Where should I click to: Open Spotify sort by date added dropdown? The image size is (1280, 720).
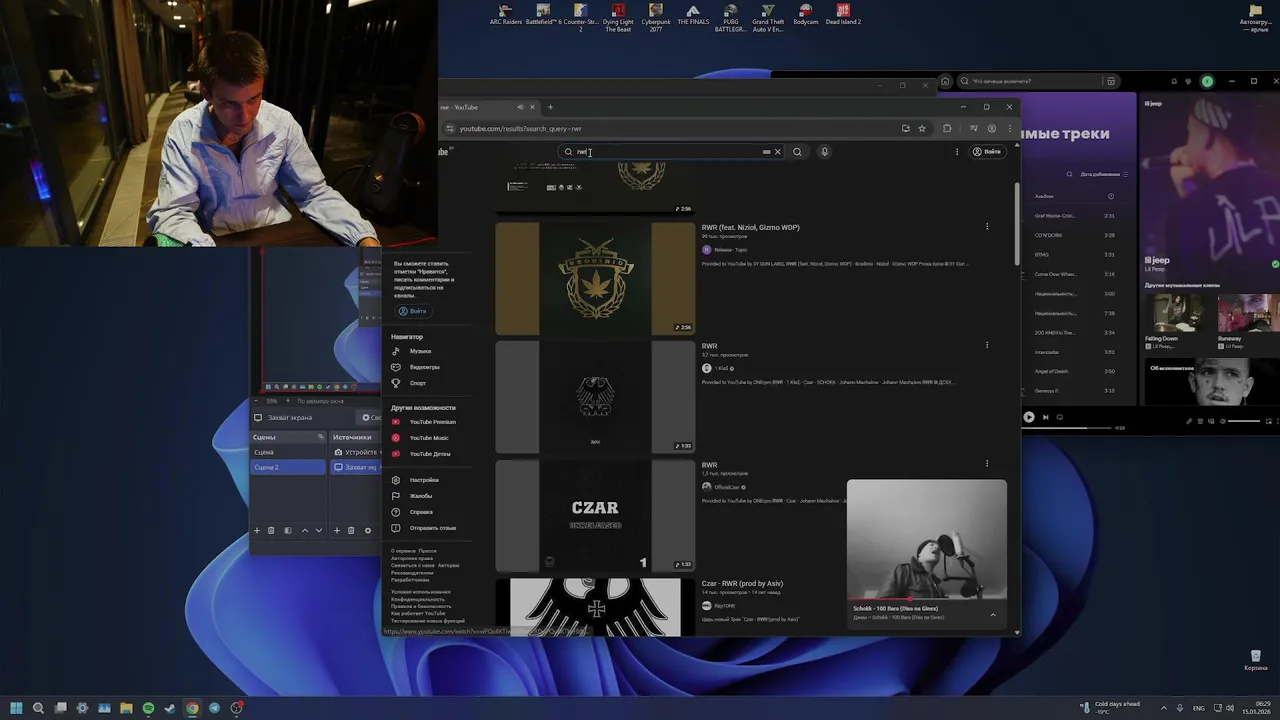coord(1104,174)
